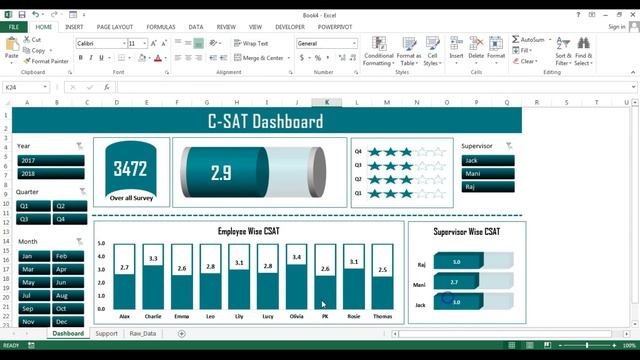Collapse the ribbon with chevron
This screenshot has height=360, width=640.
pyautogui.click(x=633, y=72)
